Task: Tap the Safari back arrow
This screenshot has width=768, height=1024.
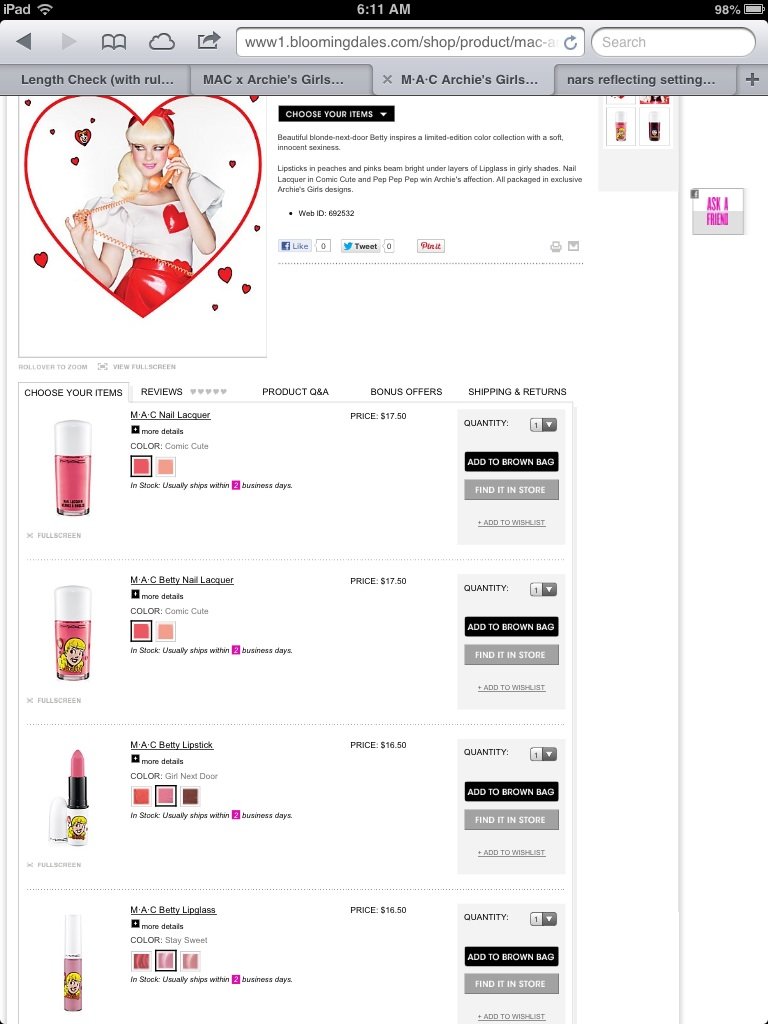Action: pos(24,42)
